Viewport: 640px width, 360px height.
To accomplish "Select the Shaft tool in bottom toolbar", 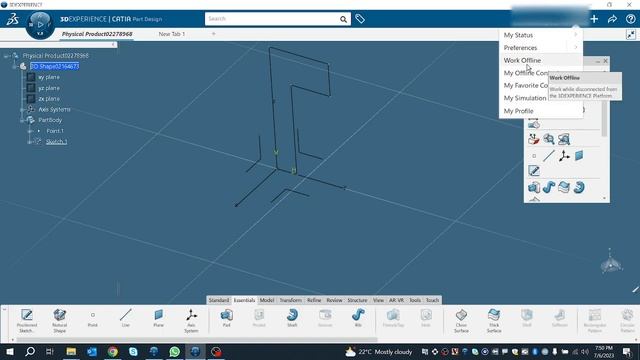I will 292,318.
